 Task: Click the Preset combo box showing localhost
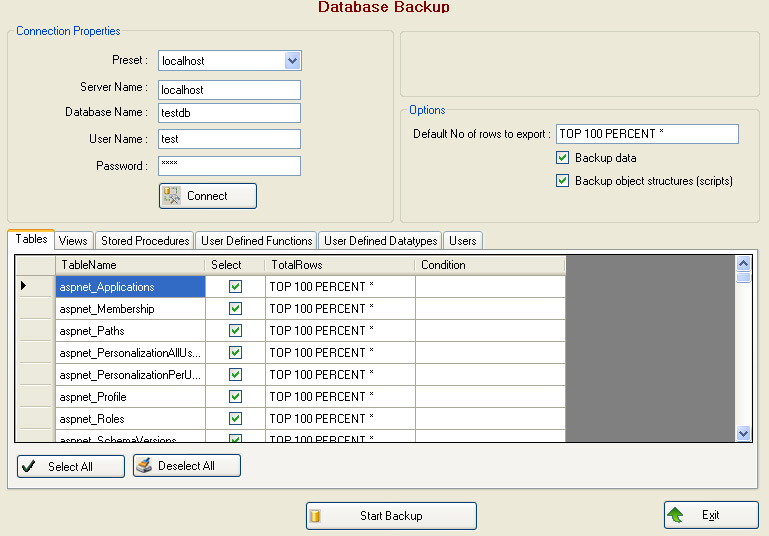(x=229, y=61)
